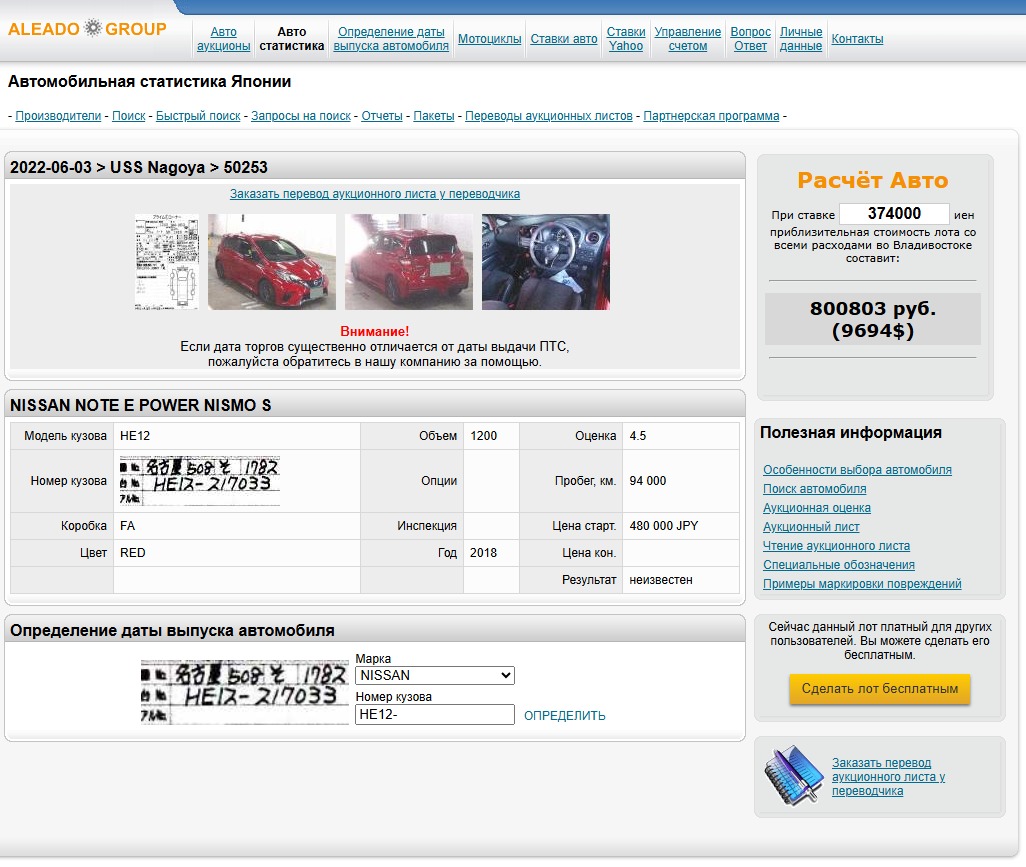This screenshot has width=1026, height=867.
Task: Open the Контакты menu item
Action: (x=857, y=39)
